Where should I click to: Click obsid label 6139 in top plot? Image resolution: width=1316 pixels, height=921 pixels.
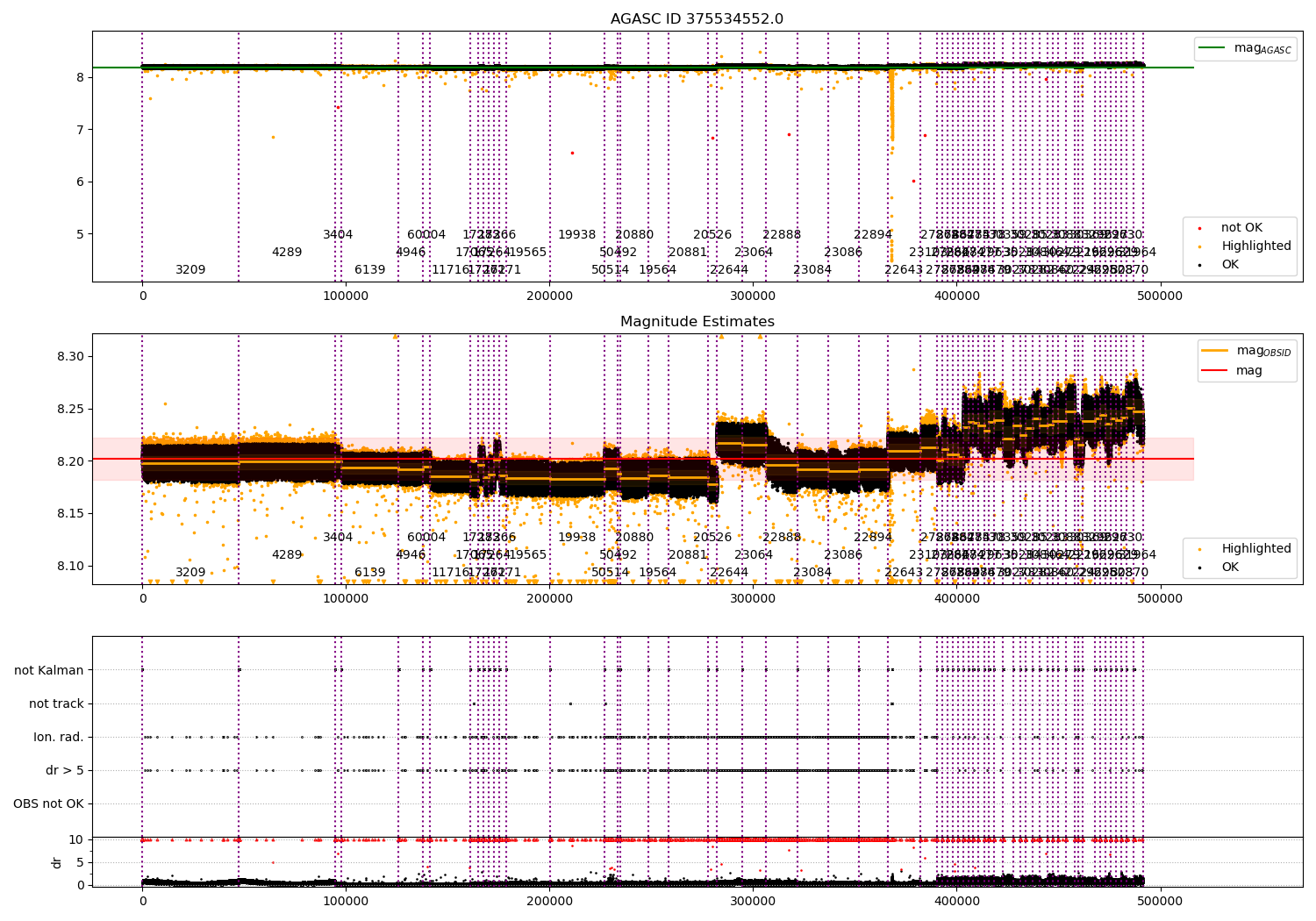click(x=370, y=269)
